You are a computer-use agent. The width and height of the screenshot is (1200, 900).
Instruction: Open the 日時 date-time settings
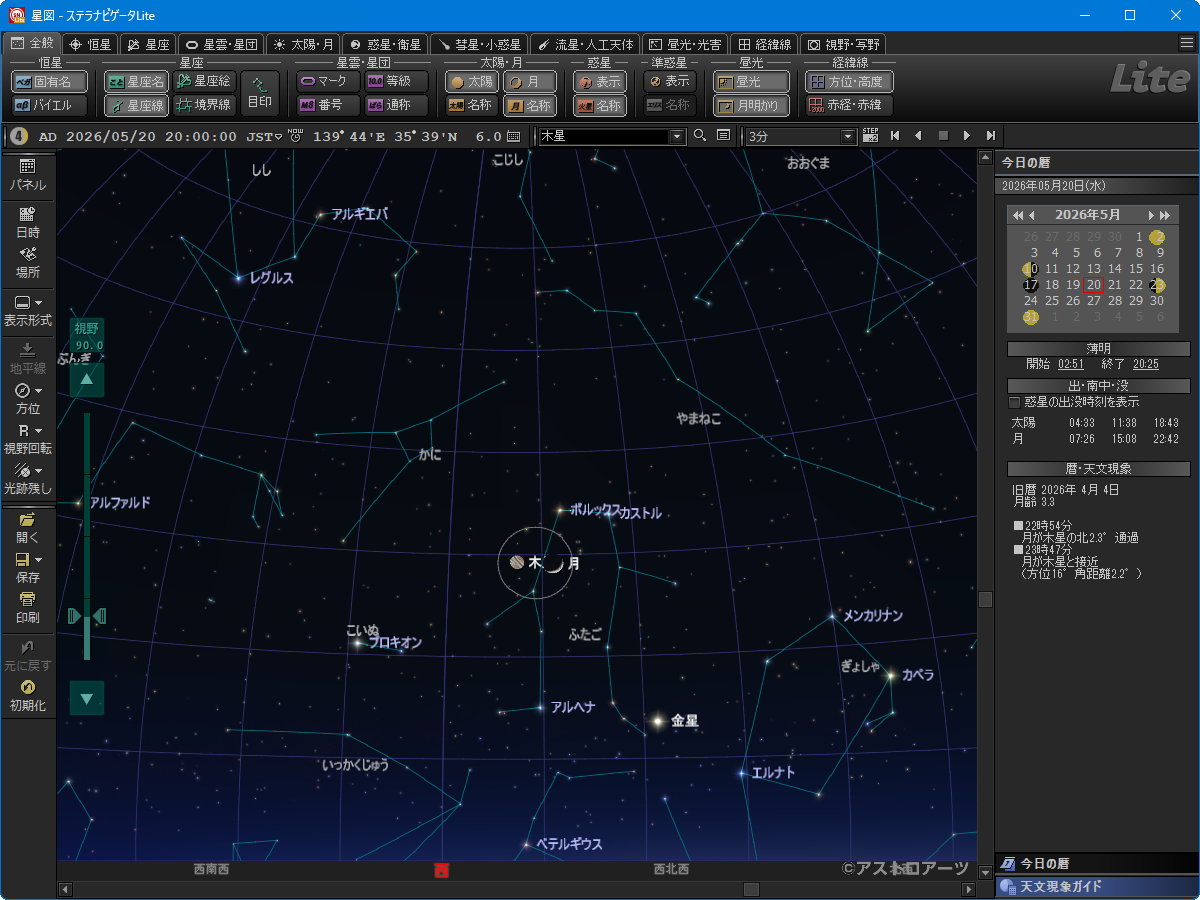tap(27, 220)
